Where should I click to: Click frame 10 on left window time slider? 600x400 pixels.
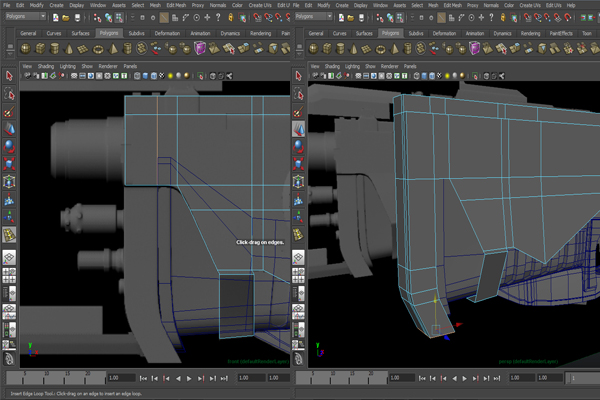tap(46, 378)
